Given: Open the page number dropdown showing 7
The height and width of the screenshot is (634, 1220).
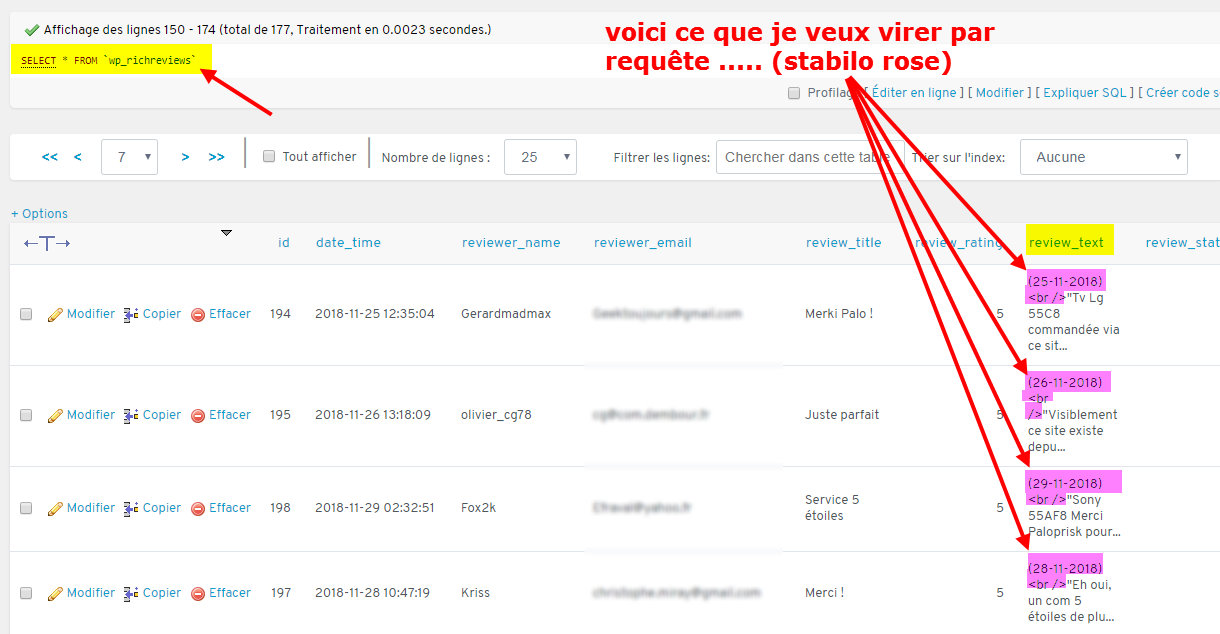Looking at the screenshot, I should pos(129,157).
